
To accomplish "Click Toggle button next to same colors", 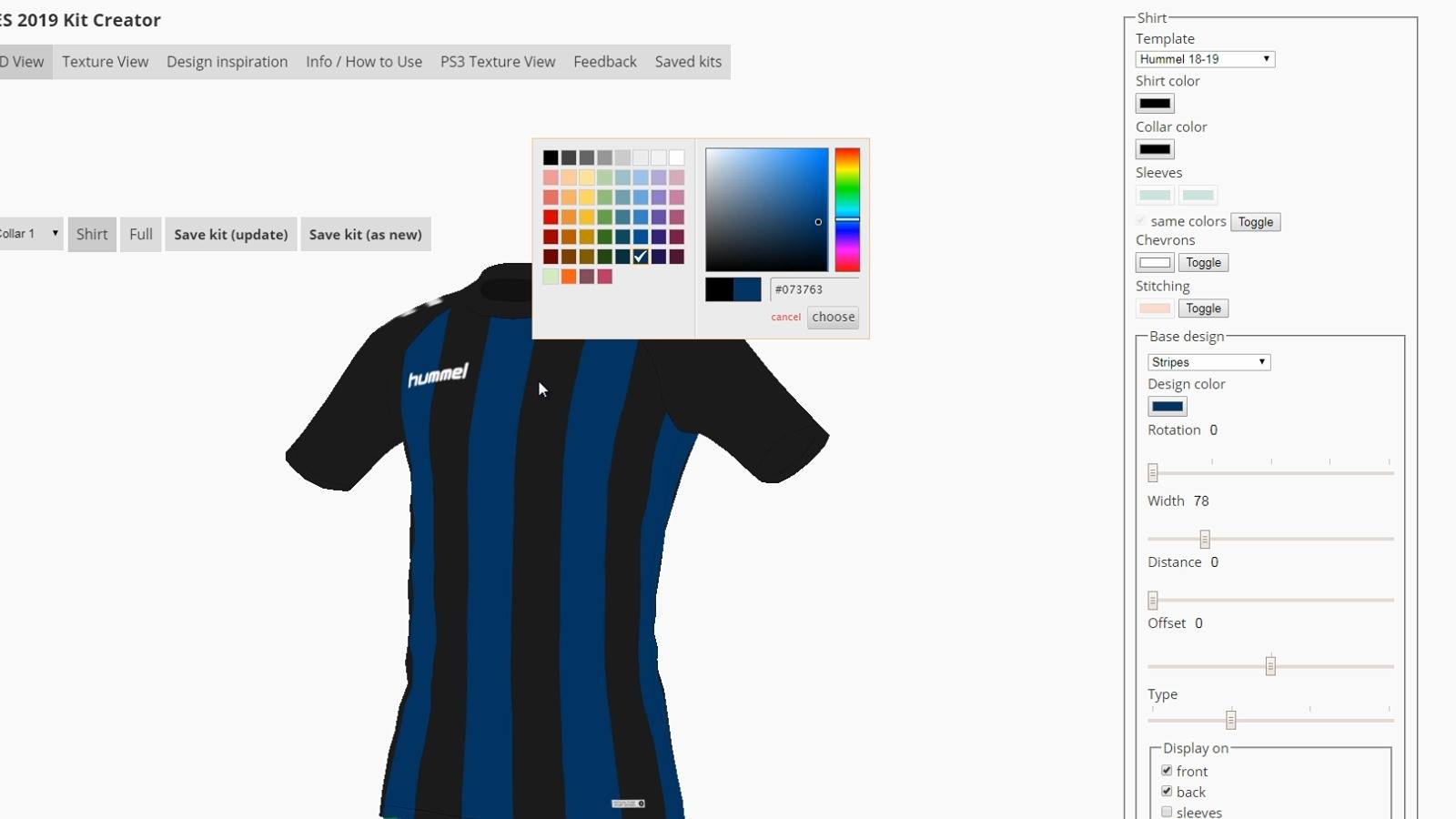I will pyautogui.click(x=1256, y=222).
